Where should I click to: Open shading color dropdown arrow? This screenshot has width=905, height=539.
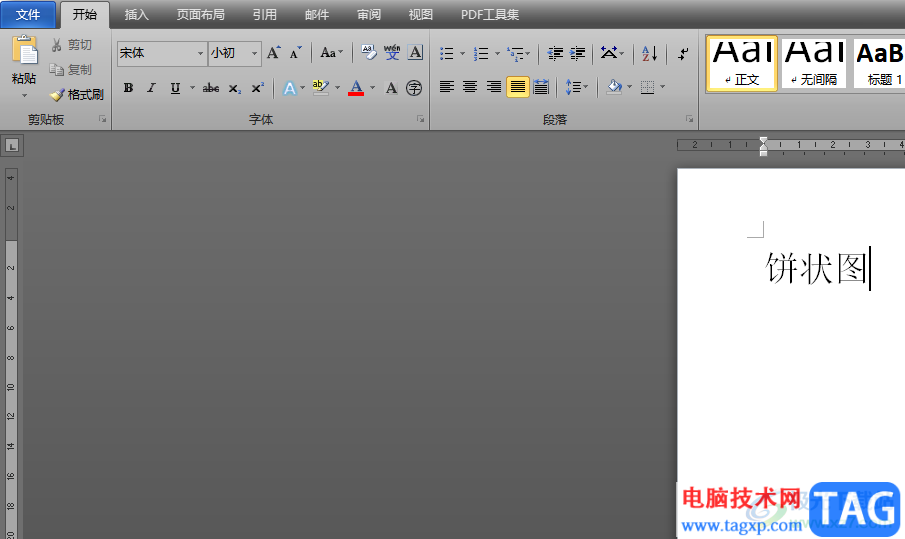tap(629, 87)
